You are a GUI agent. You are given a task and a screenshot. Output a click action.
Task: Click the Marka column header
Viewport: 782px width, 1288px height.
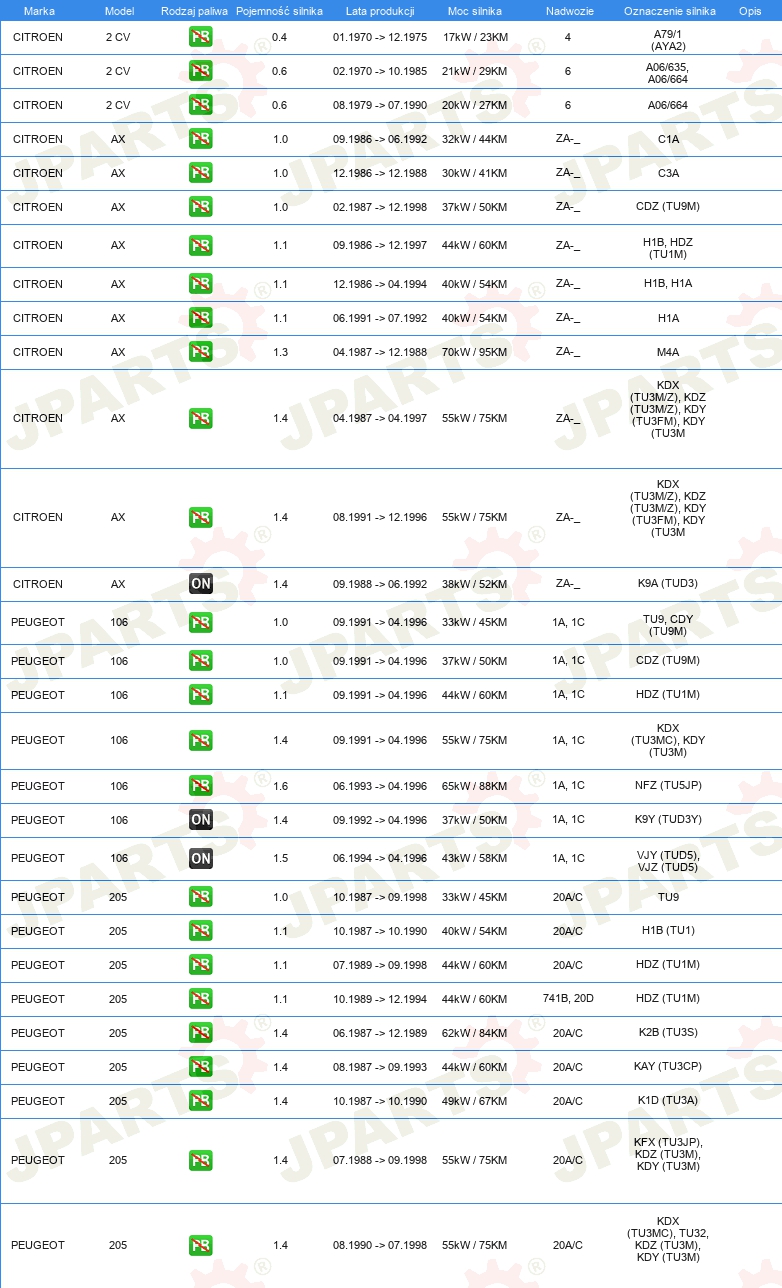[39, 11]
